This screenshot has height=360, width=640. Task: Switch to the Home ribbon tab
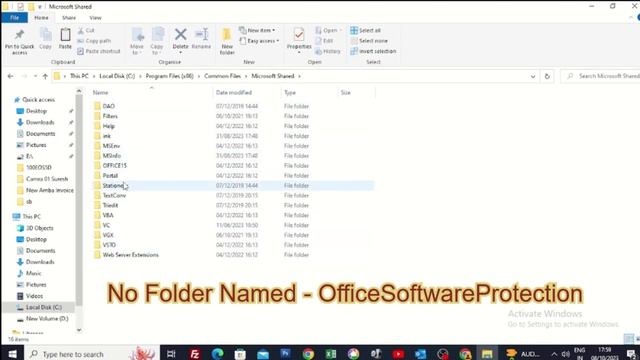point(41,18)
